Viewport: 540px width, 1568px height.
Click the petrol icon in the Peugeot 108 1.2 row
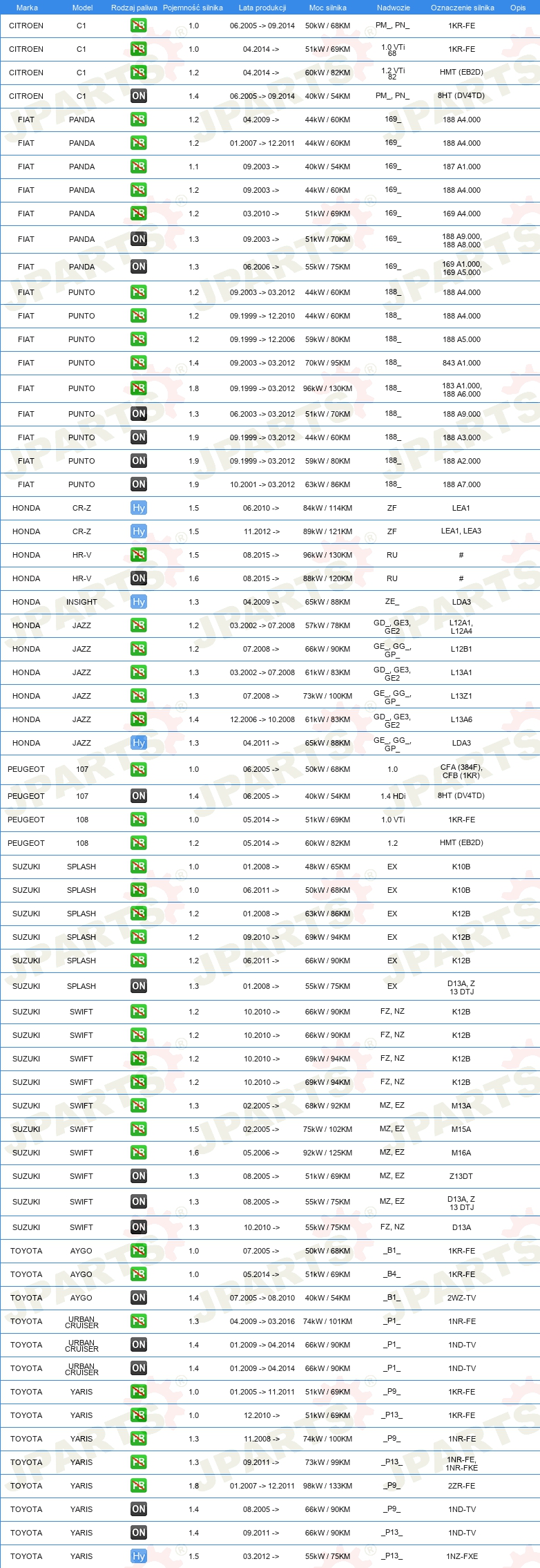click(x=139, y=843)
